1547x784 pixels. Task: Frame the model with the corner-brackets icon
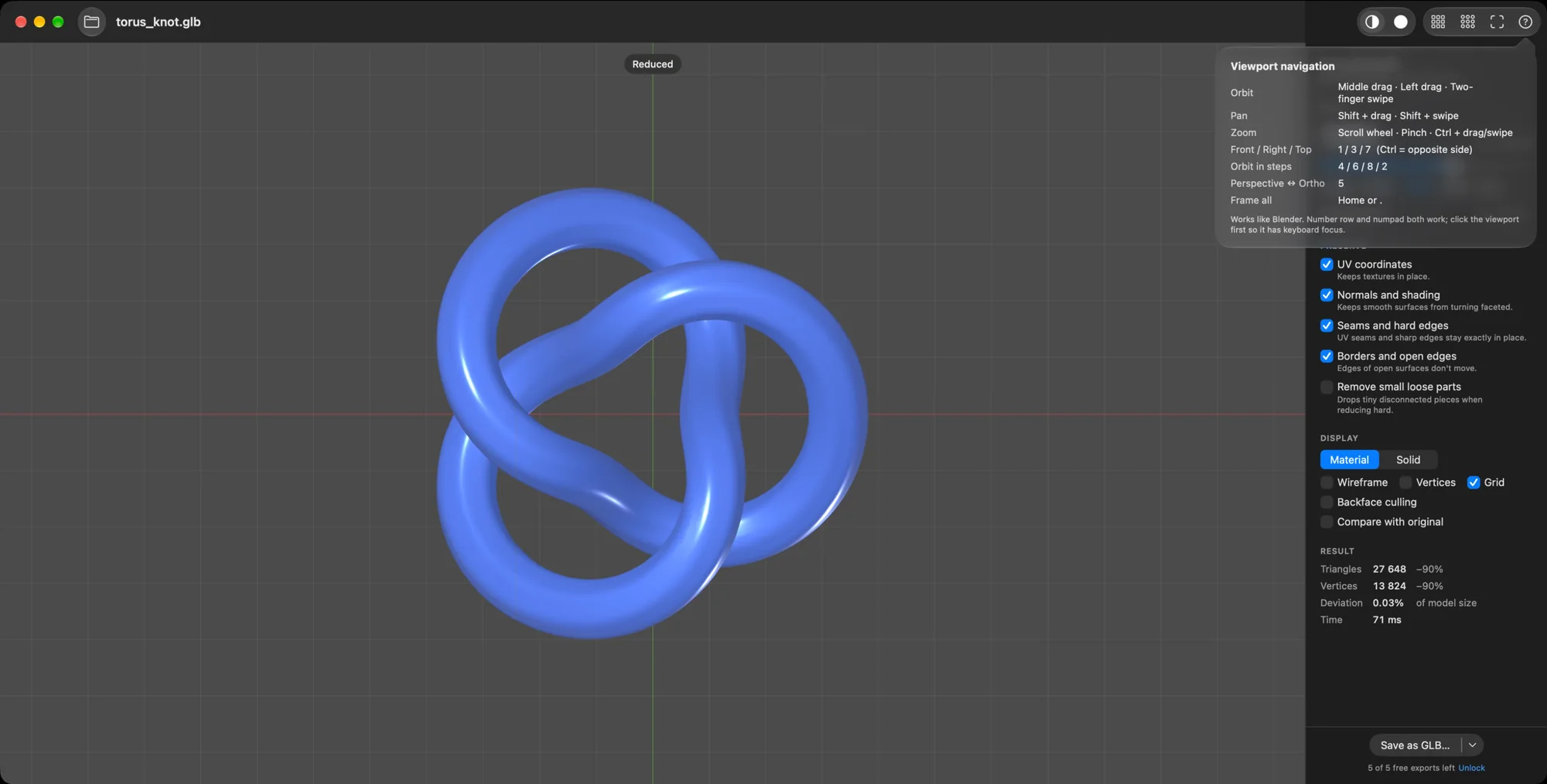point(1497,22)
